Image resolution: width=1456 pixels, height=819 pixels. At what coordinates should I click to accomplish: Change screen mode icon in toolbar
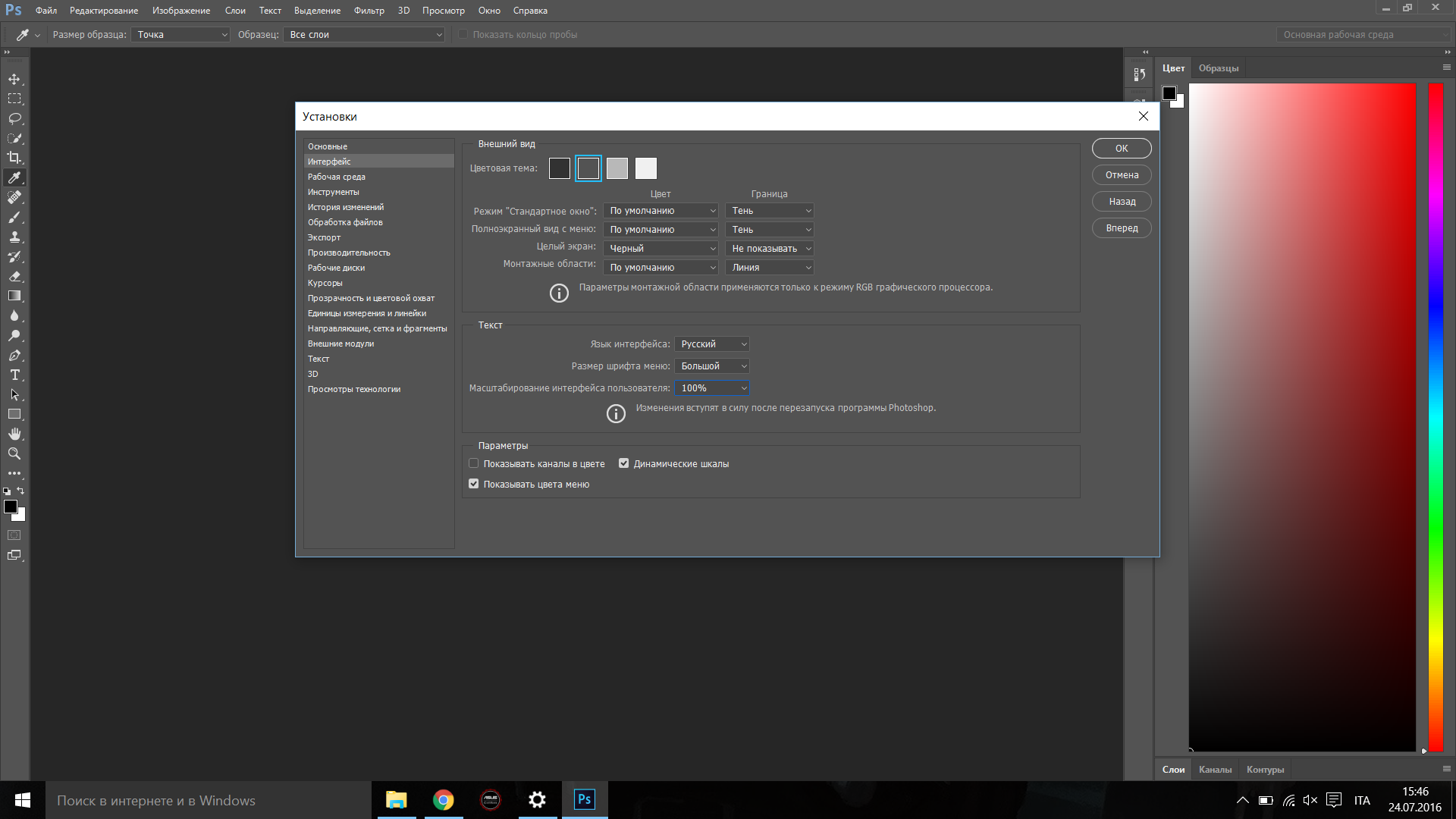pos(14,555)
